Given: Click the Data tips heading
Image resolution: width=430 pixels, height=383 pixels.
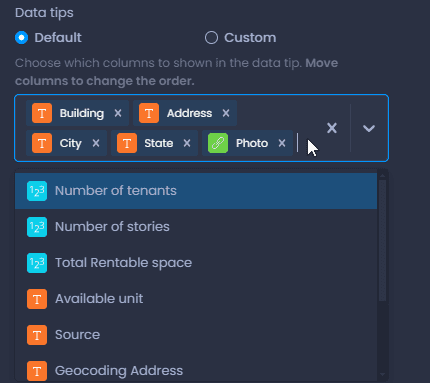Looking at the screenshot, I should 44,13.
